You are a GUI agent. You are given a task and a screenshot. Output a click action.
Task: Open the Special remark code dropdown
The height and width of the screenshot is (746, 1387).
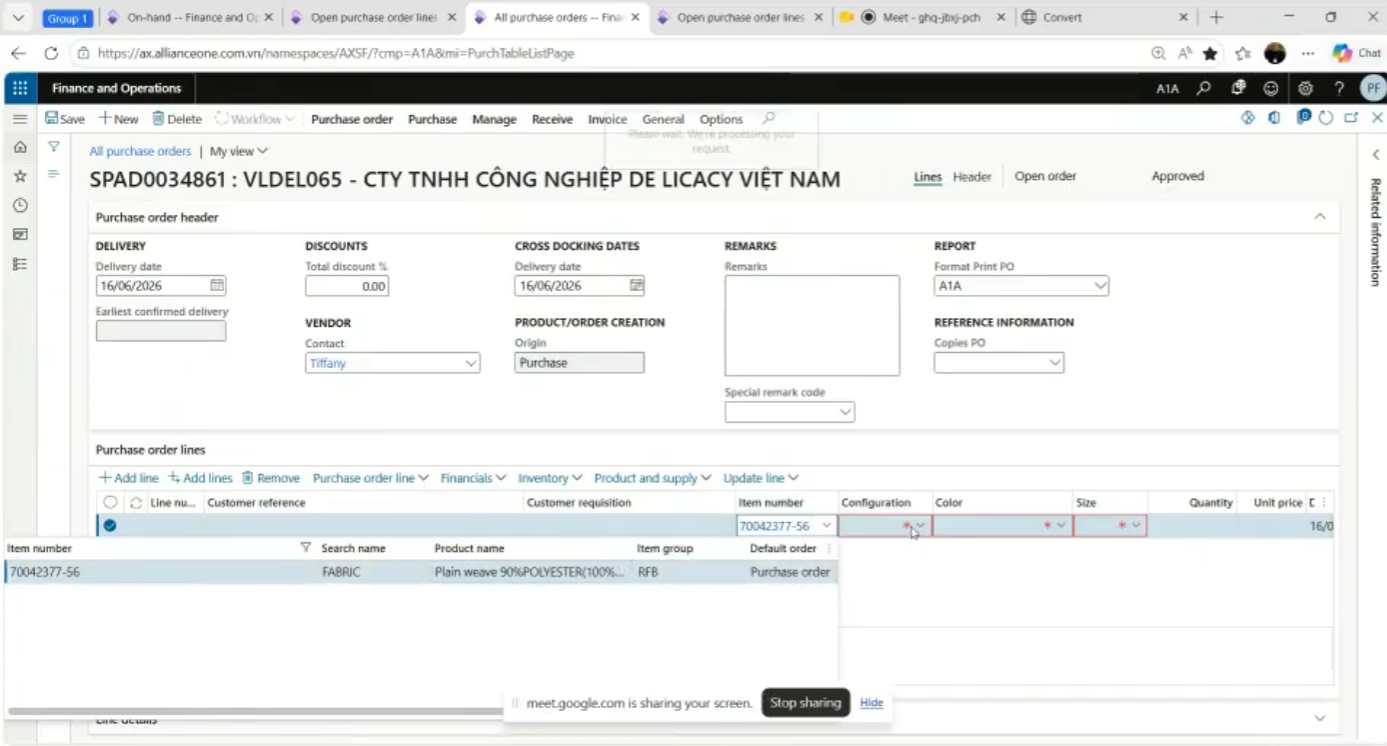click(845, 412)
